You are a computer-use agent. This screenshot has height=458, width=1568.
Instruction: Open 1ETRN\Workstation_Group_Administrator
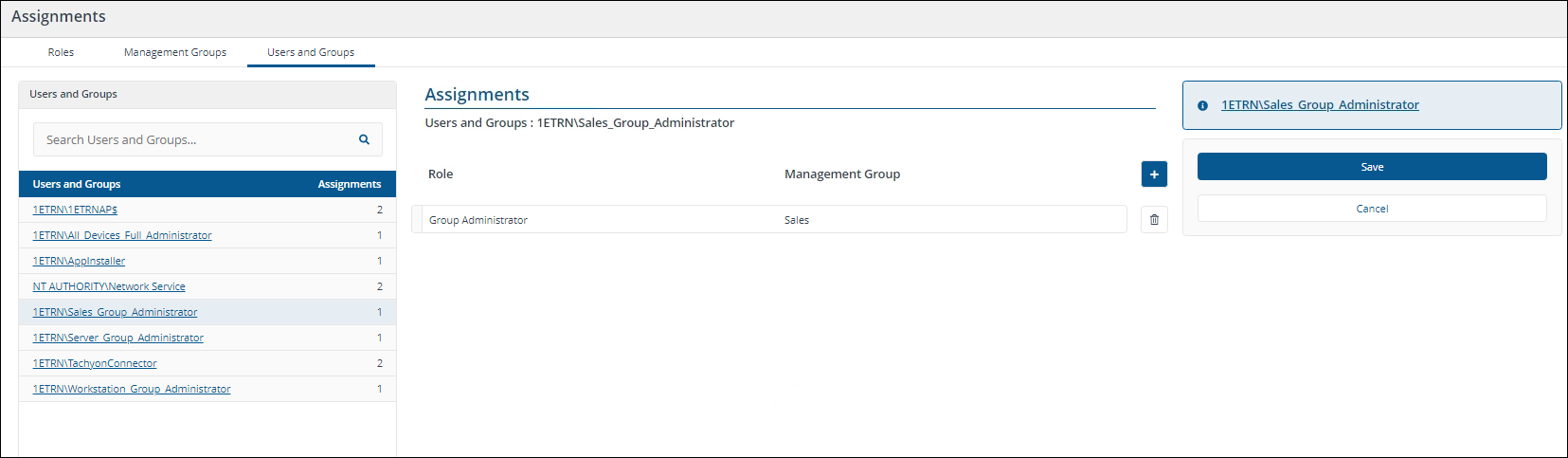tap(132, 389)
